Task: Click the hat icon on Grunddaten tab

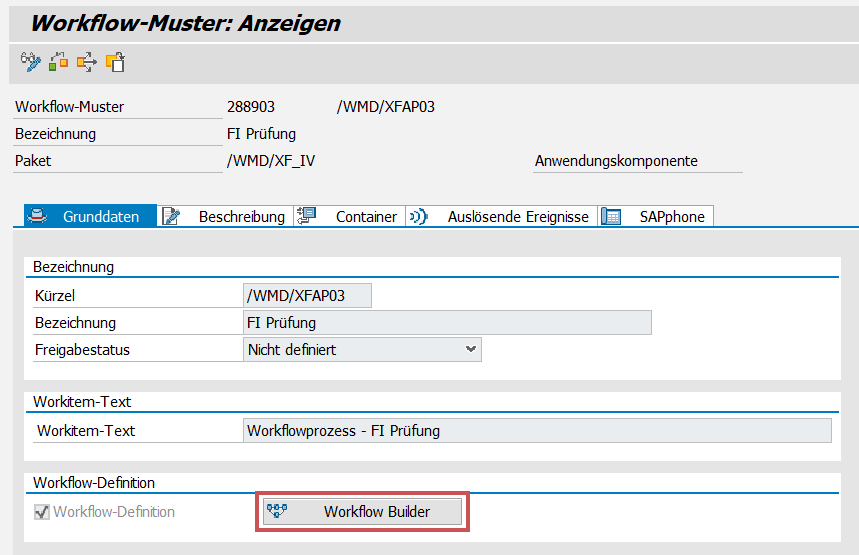Action: (37, 216)
